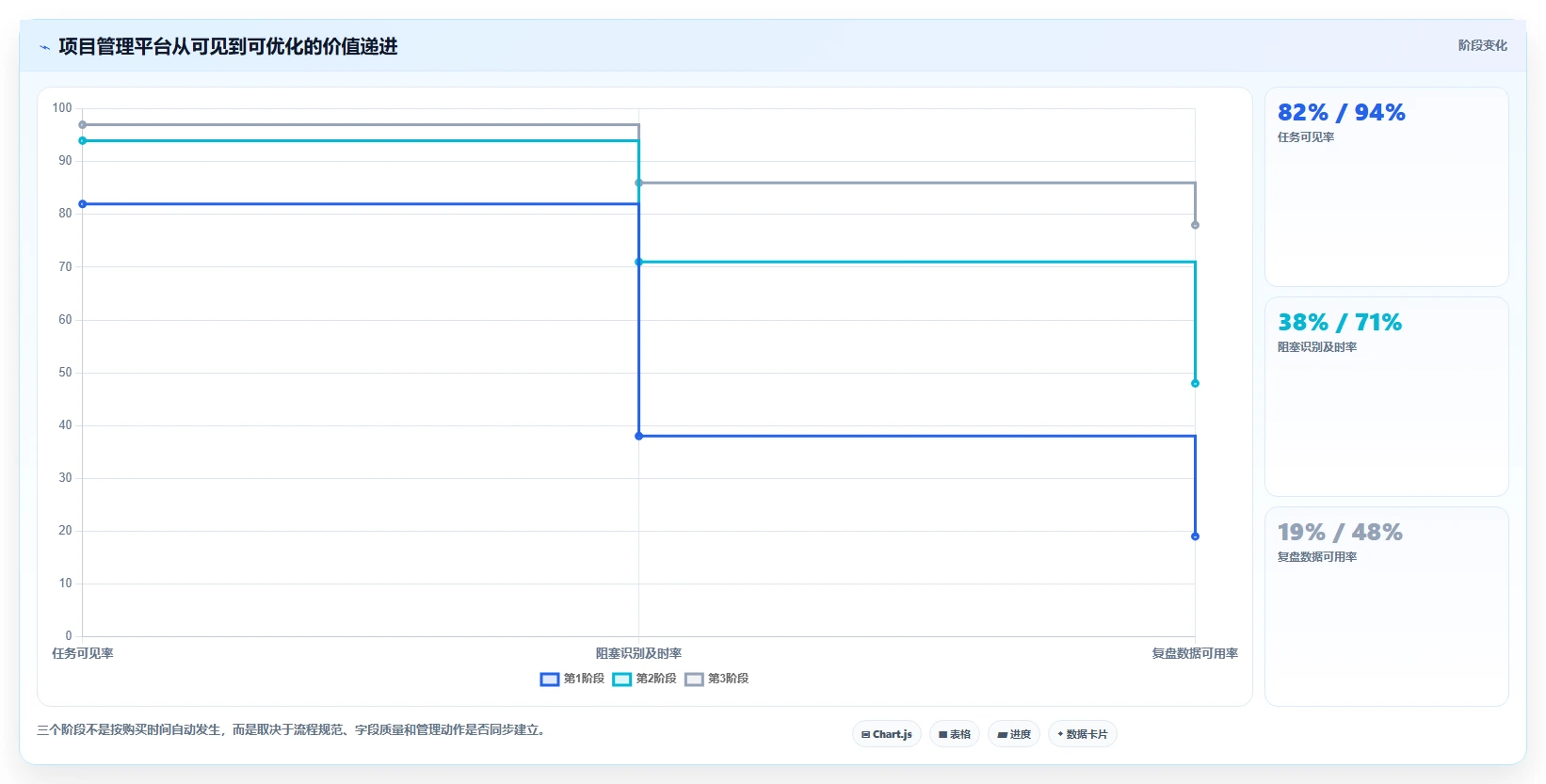The height and width of the screenshot is (784, 1546).
Task: Click 第3阶段 data point at 86
Action: (x=639, y=184)
